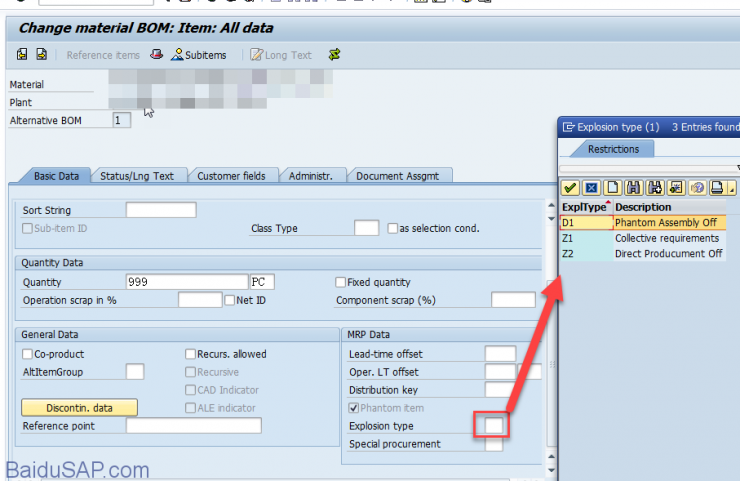Click the red hat icon beside Reference items
740x481 pixels.
point(156,55)
